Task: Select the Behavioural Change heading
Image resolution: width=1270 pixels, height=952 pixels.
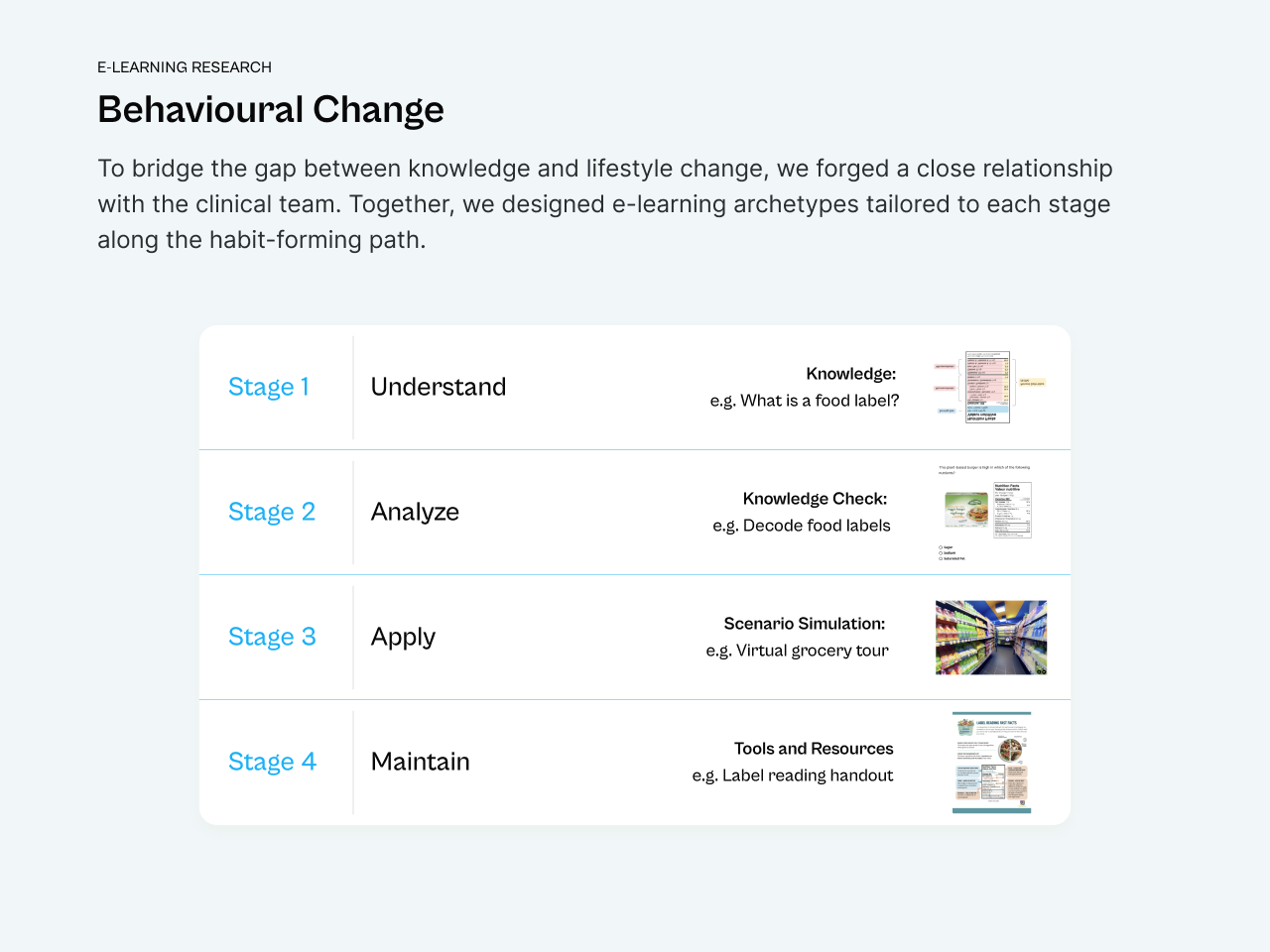Action: click(x=271, y=109)
